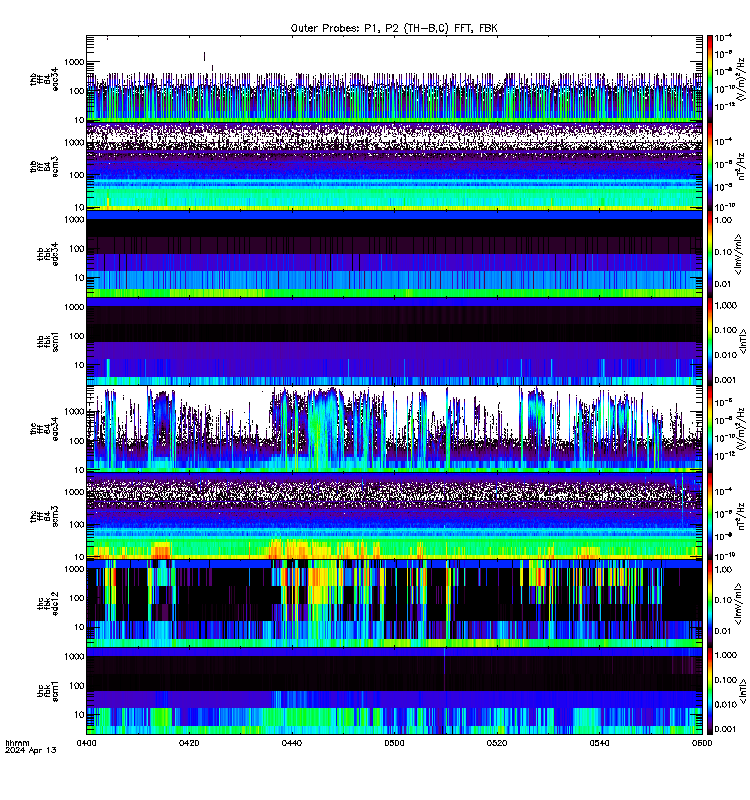The height and width of the screenshot is (800, 750).
Task: Click the 'nT²/Hz' unit label of the thc scm3 color bar
Action: (742, 516)
